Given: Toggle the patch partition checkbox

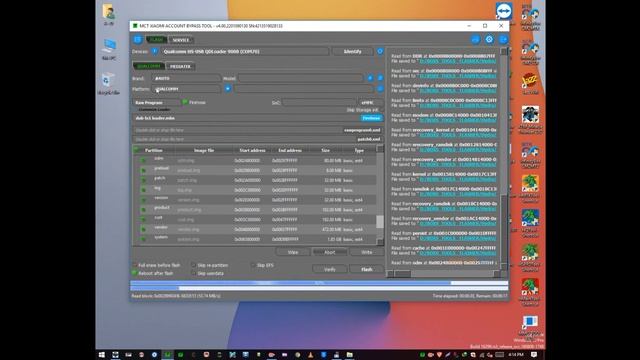Looking at the screenshot, I should [143, 180].
